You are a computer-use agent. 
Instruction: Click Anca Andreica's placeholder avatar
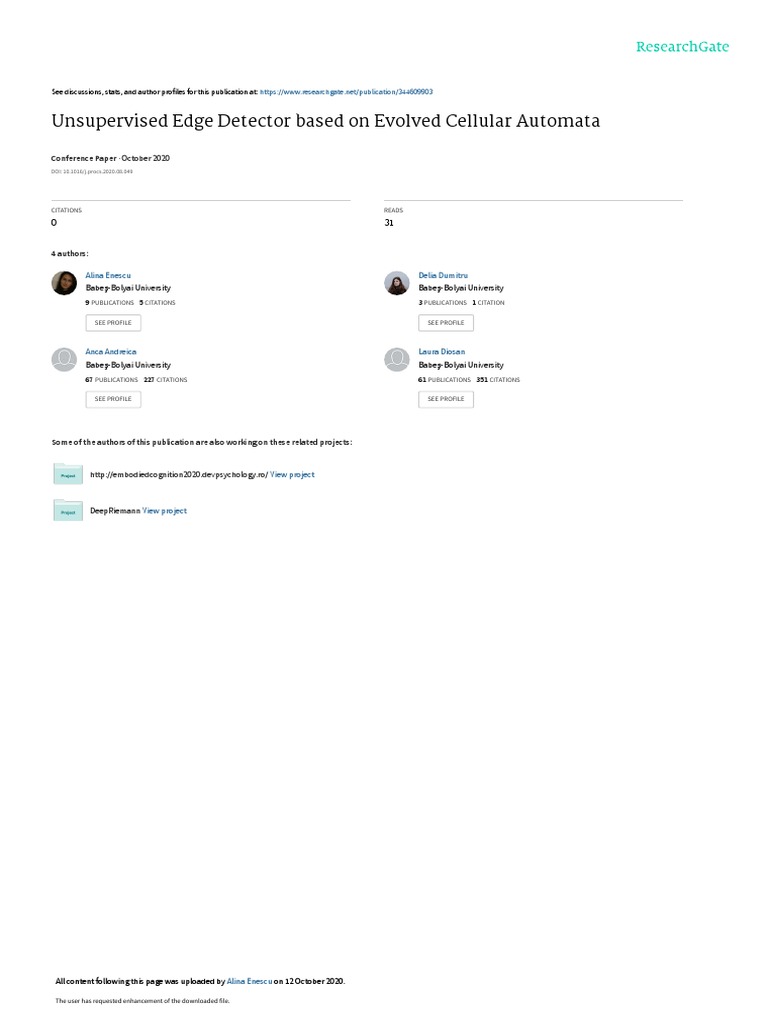coord(64,359)
